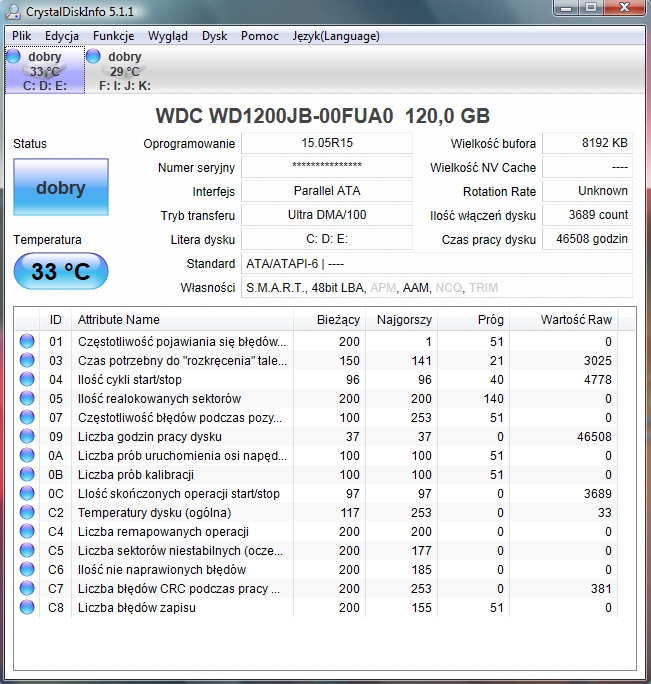Open the Język(Language) menu
This screenshot has width=651, height=684.
(336, 36)
